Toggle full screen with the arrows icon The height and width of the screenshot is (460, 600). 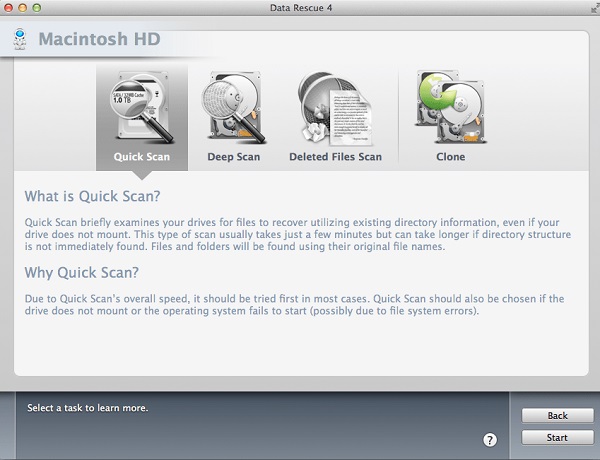click(595, 8)
